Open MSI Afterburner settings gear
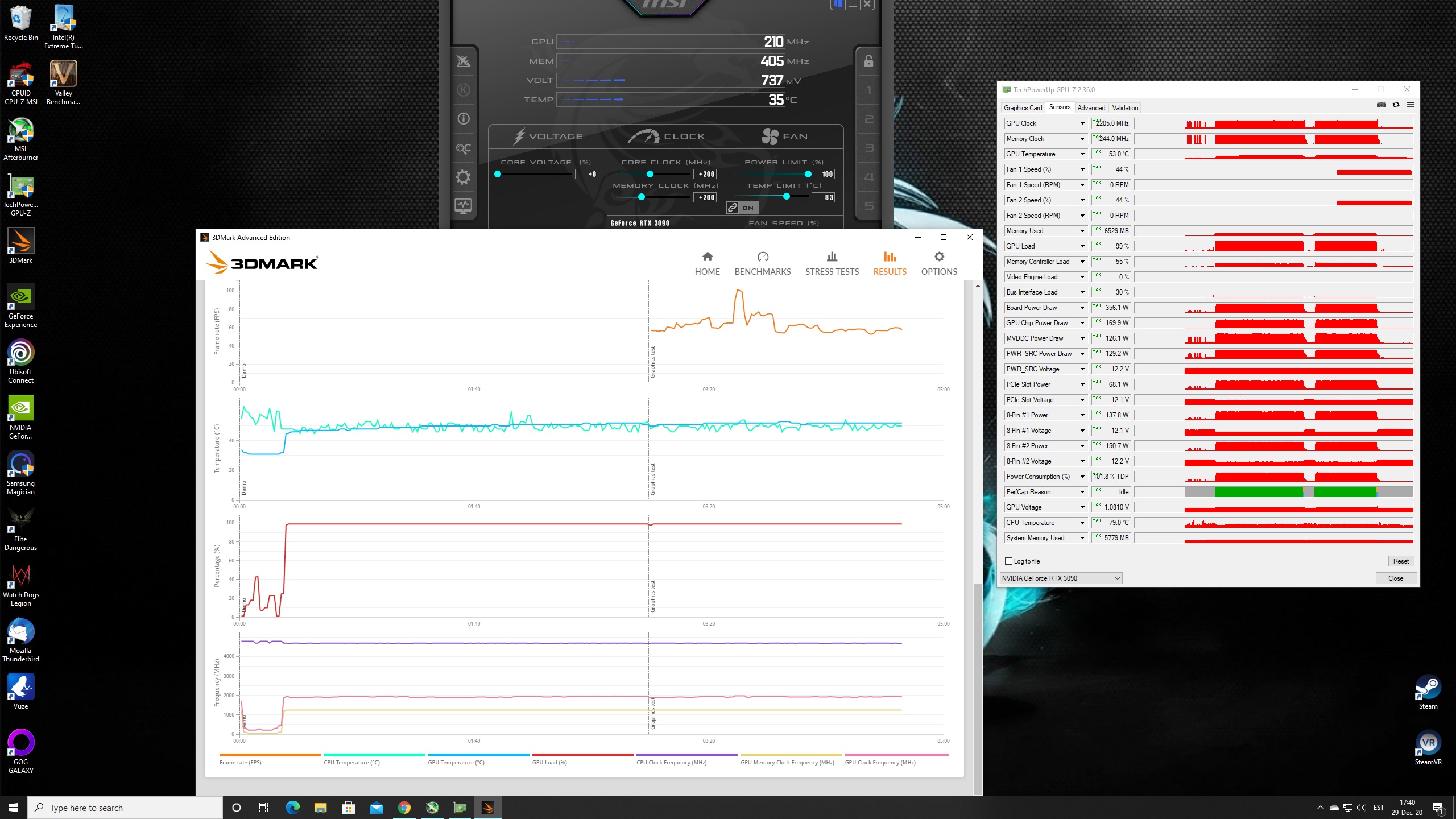1456x819 pixels. click(x=463, y=177)
